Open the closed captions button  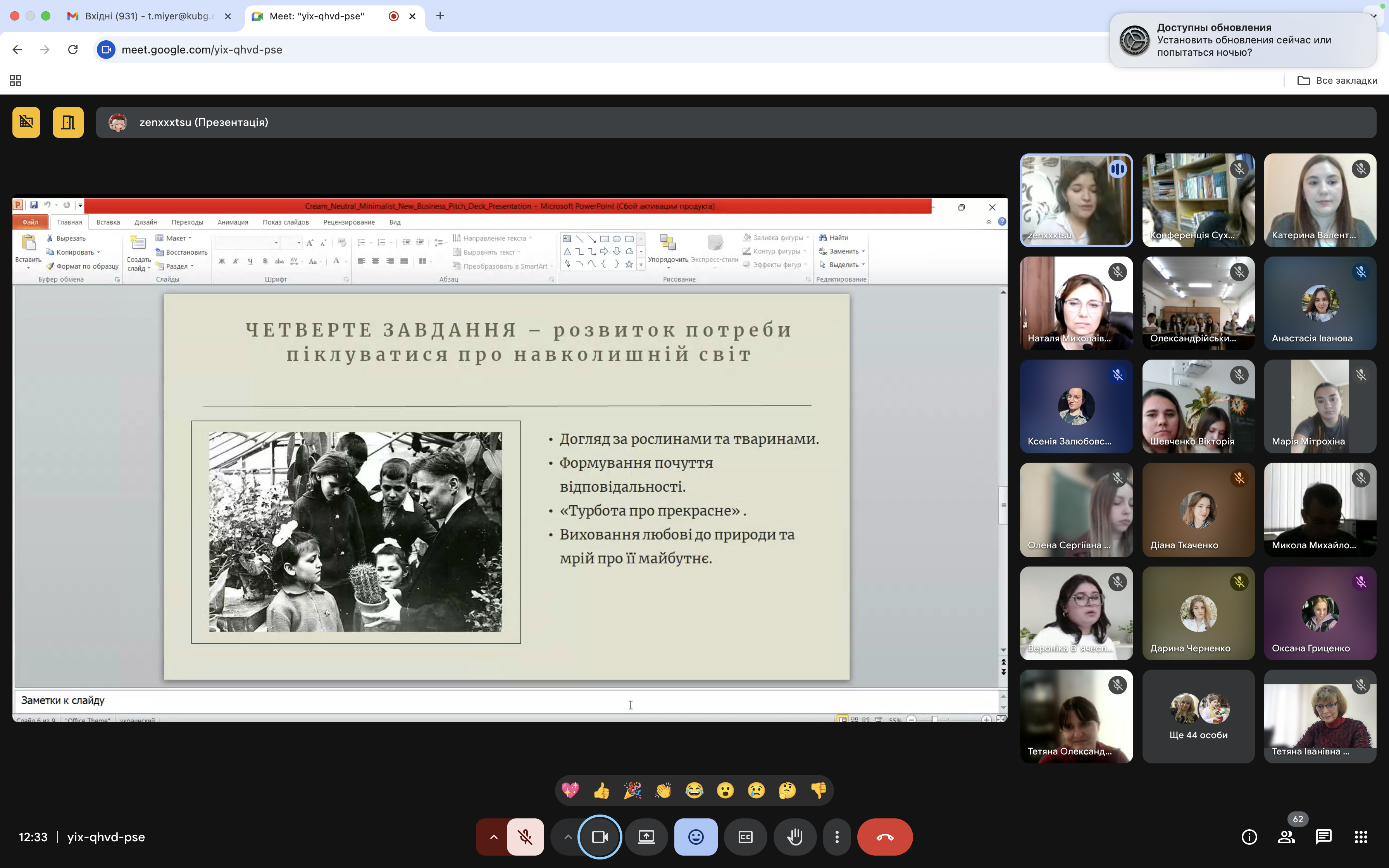(x=745, y=837)
